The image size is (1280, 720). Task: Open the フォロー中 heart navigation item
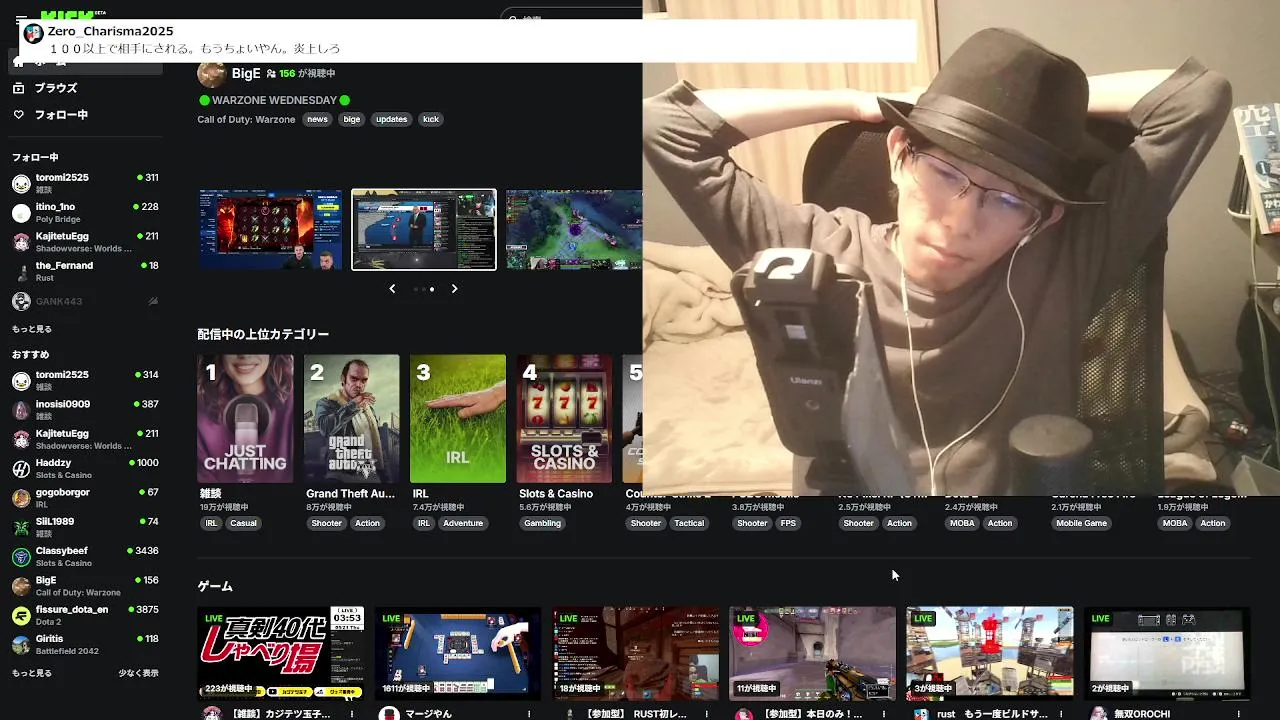[x=84, y=115]
